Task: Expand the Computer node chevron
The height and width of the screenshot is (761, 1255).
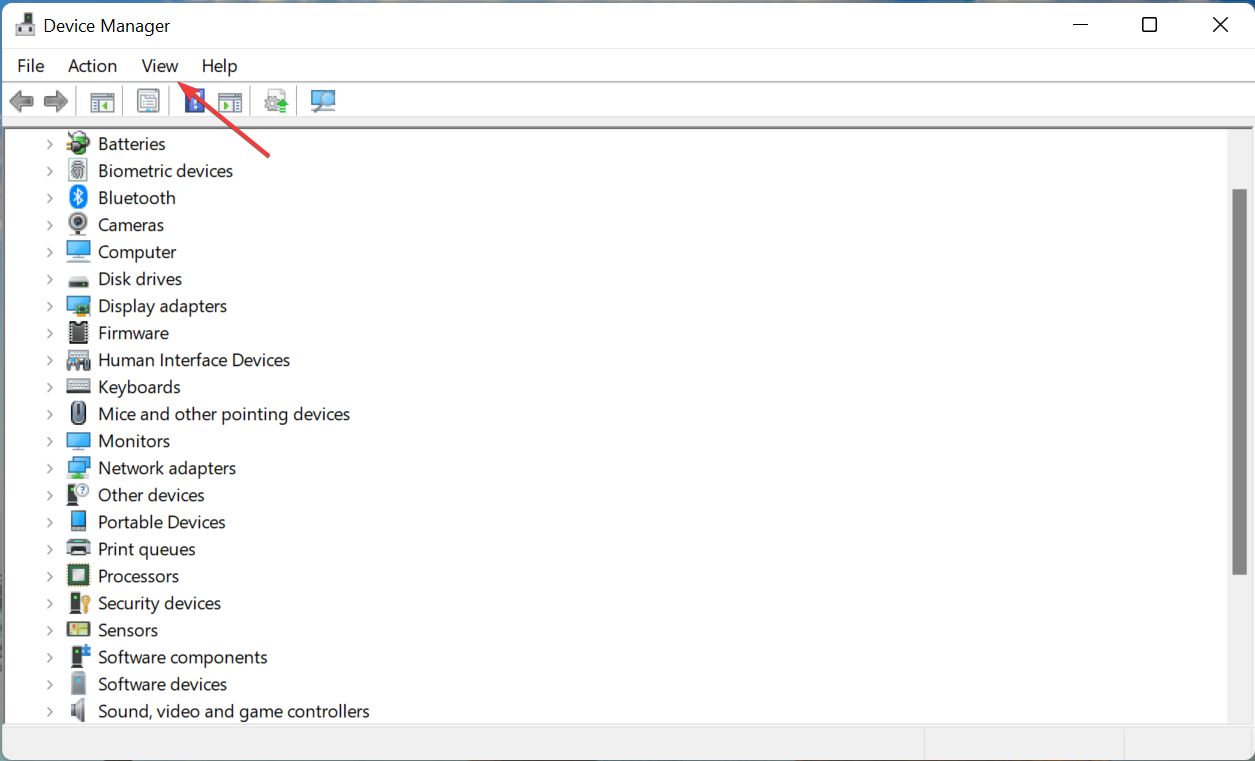Action: (49, 252)
